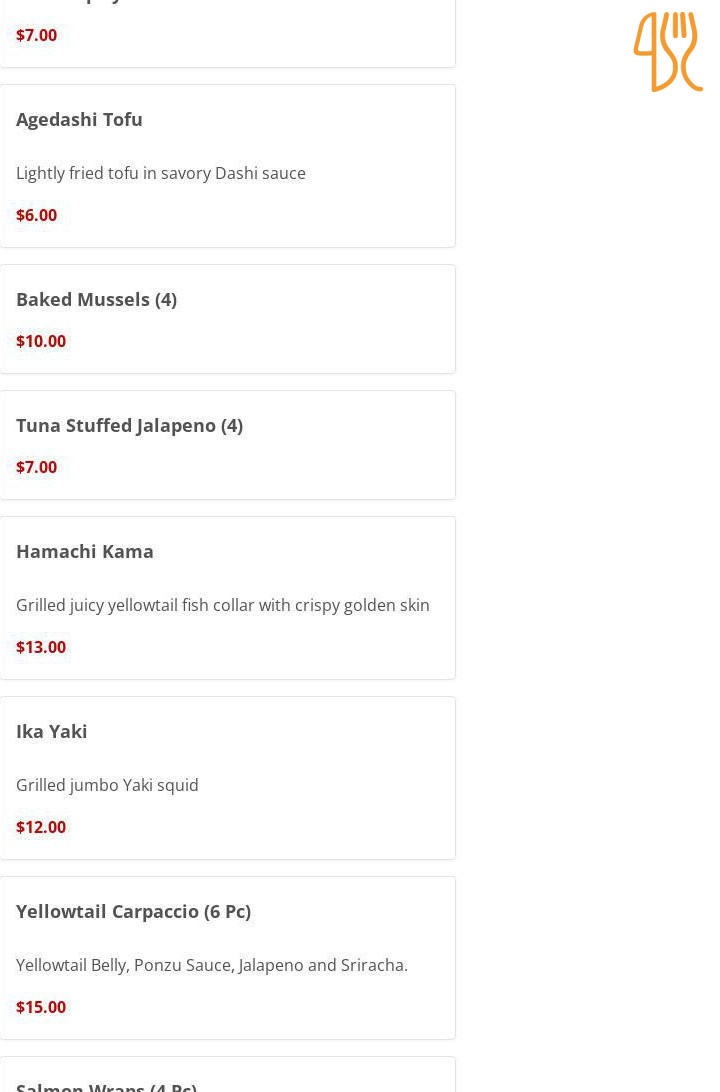Click the $7.00 price above Agedashi Tofu
Screen dimensions: 720x1092
click(37, 36)
